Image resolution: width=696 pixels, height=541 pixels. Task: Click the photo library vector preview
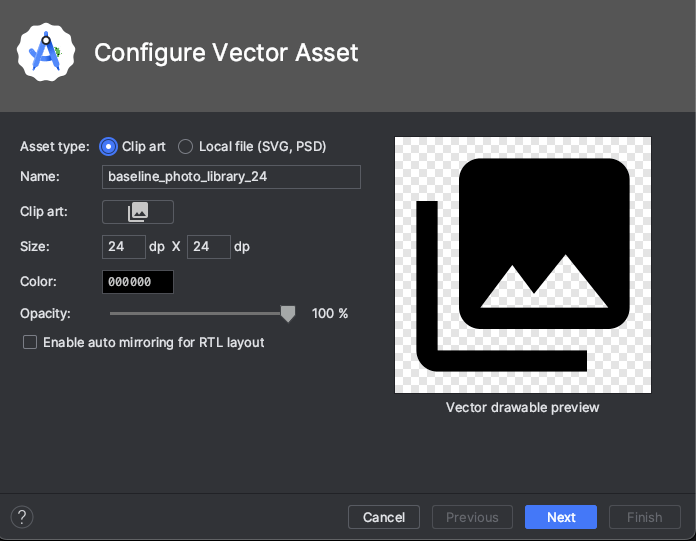coord(523,265)
